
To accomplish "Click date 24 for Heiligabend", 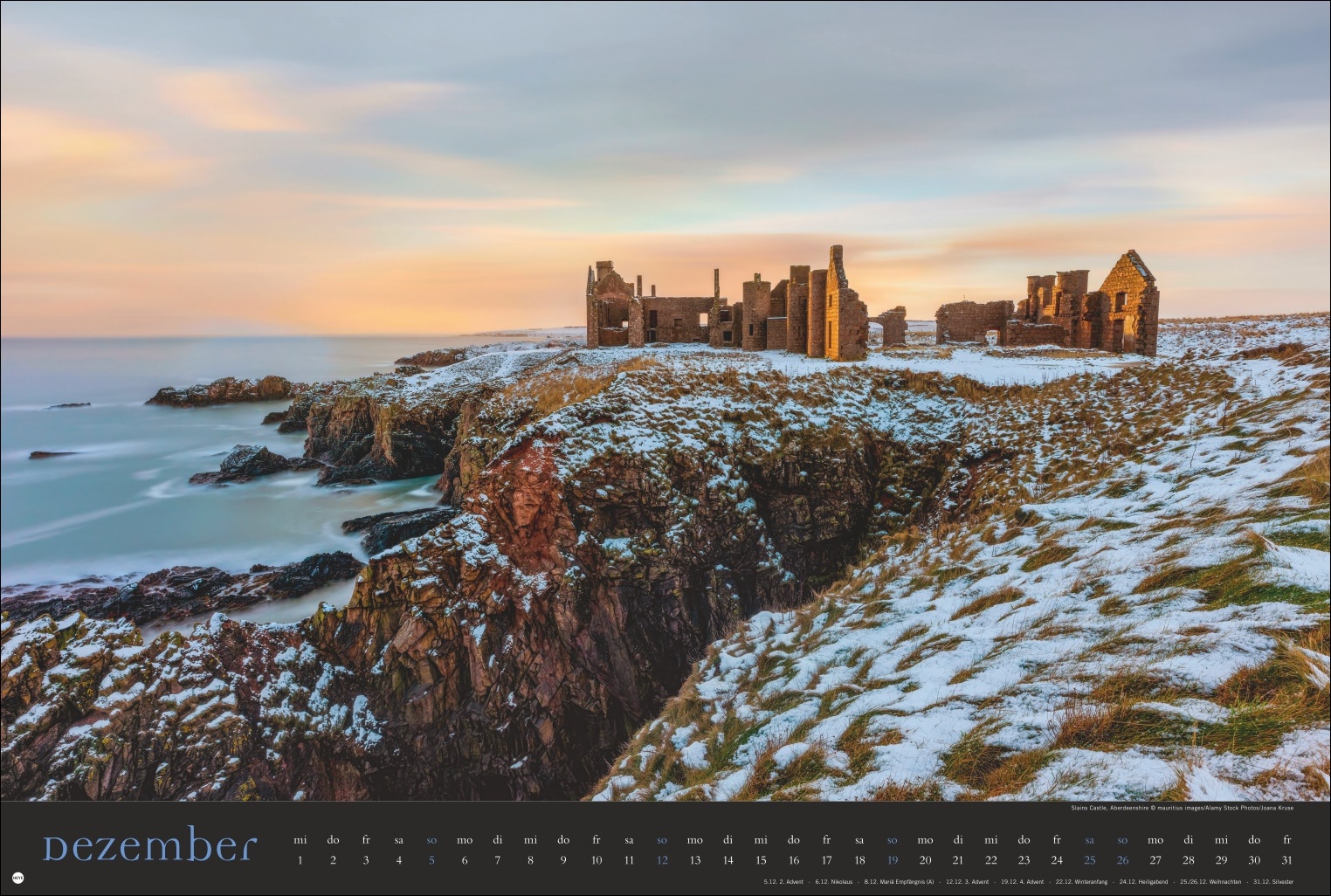I will click(x=1057, y=860).
